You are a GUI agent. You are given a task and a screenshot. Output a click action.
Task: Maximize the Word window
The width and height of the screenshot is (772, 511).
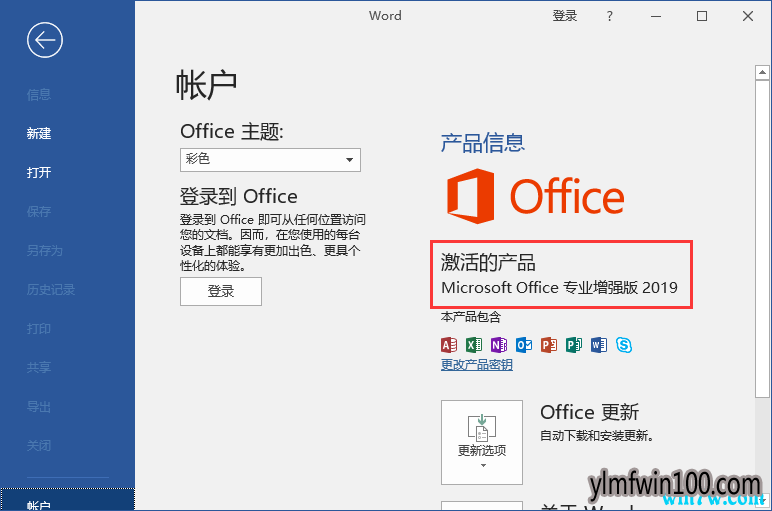(x=702, y=16)
